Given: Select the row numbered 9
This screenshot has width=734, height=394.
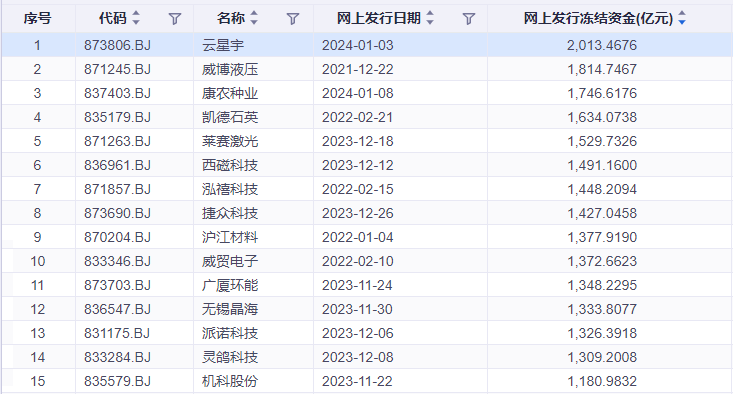Looking at the screenshot, I should tap(367, 237).
